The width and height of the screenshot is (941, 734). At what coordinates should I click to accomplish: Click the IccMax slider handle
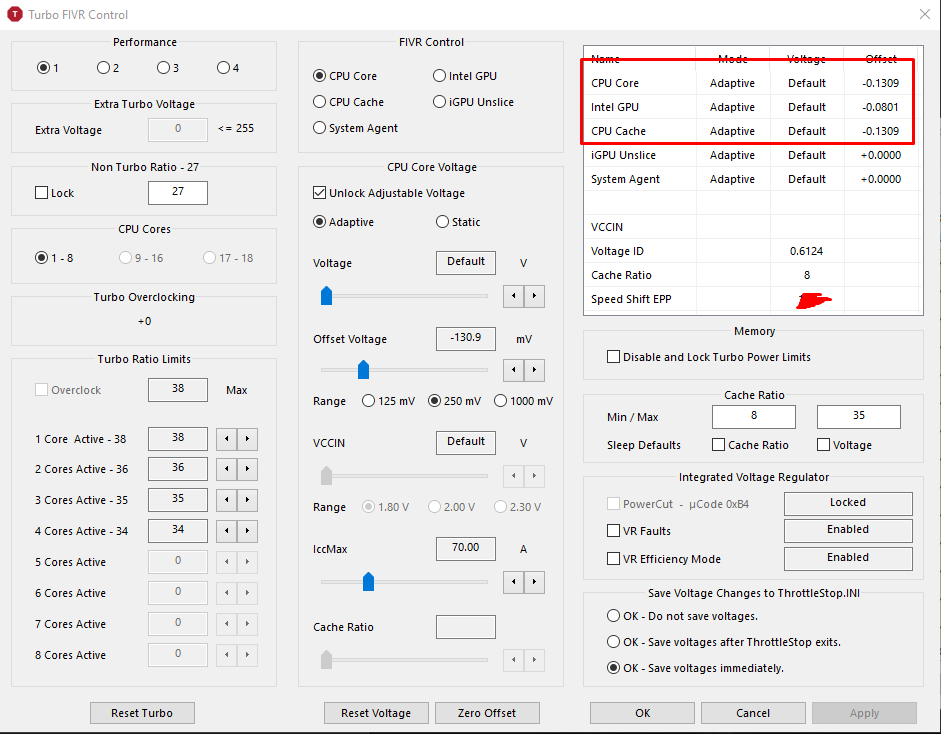(368, 582)
